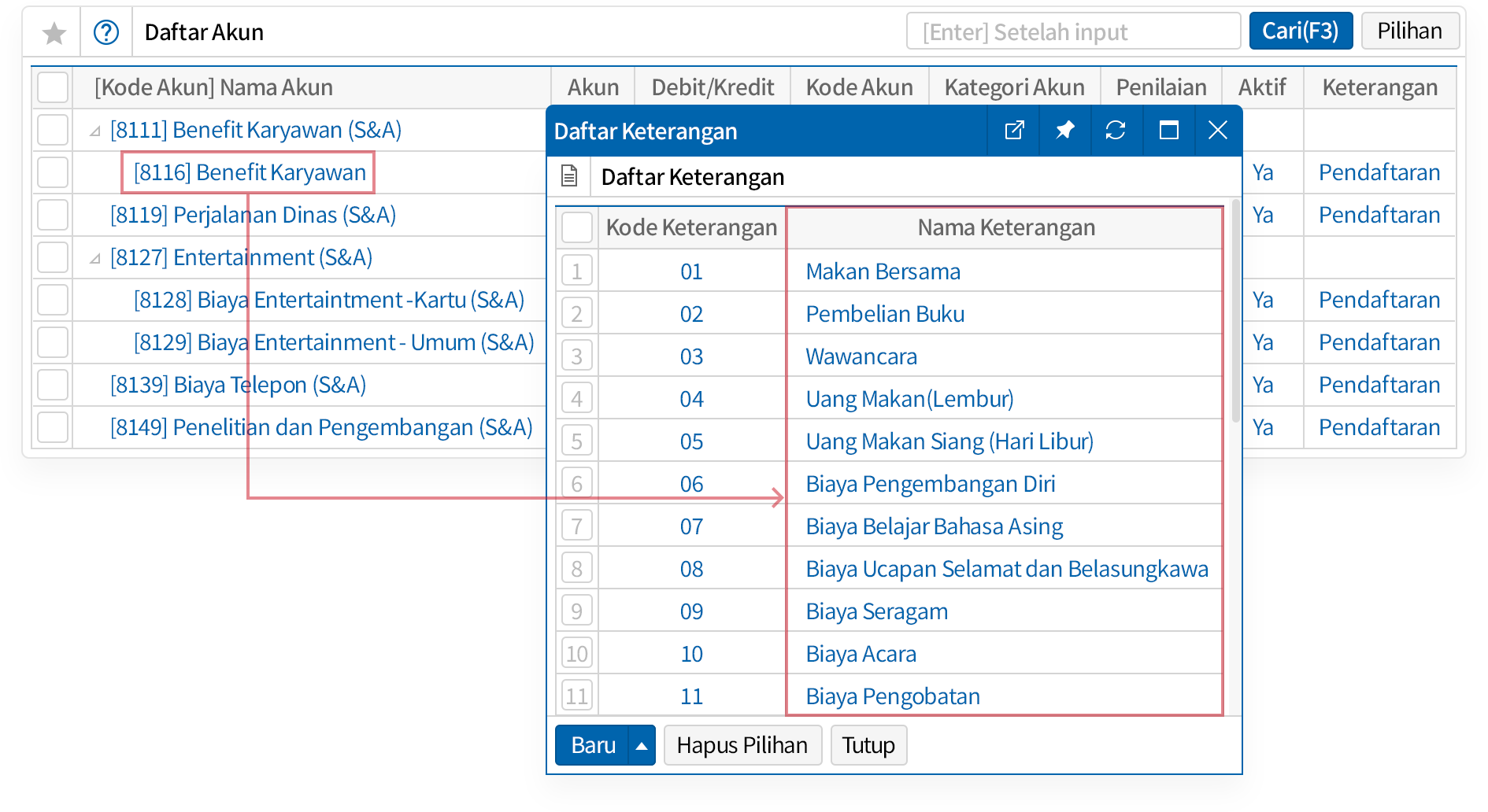This screenshot has height=812, width=1488.
Task: Close the Daftar Keterangan popup
Action: [x=1217, y=131]
